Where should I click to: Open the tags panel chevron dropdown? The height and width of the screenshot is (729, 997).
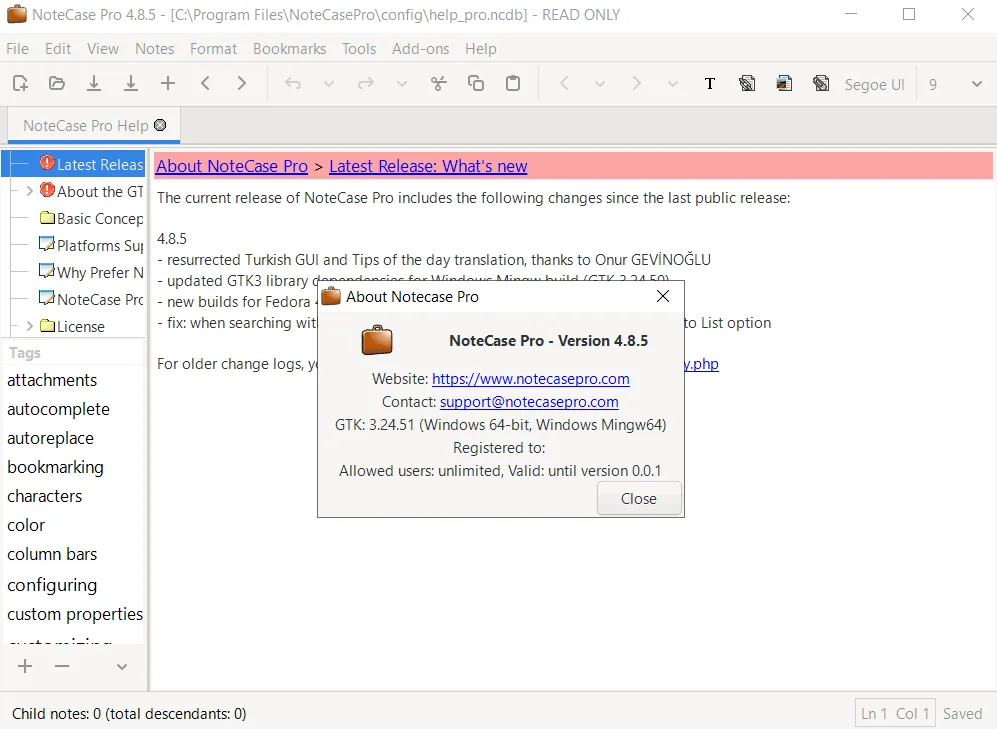[121, 667]
